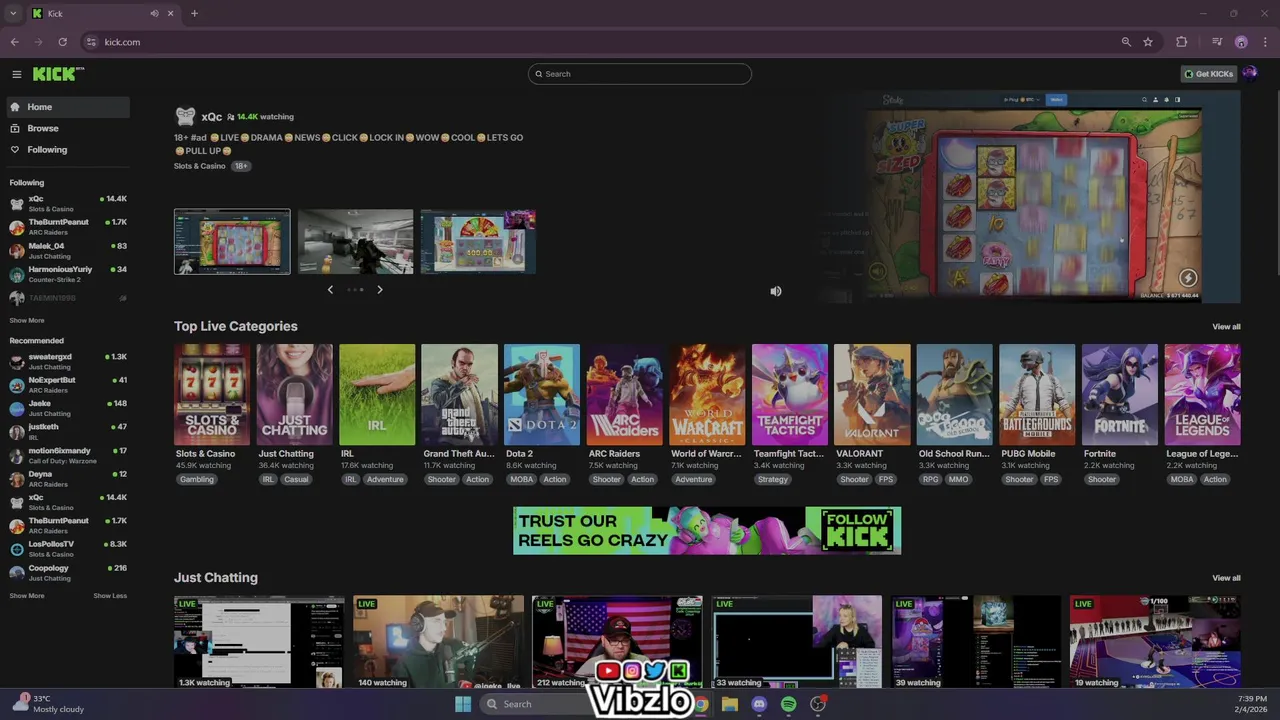Expand Show More under Following

(x=27, y=321)
